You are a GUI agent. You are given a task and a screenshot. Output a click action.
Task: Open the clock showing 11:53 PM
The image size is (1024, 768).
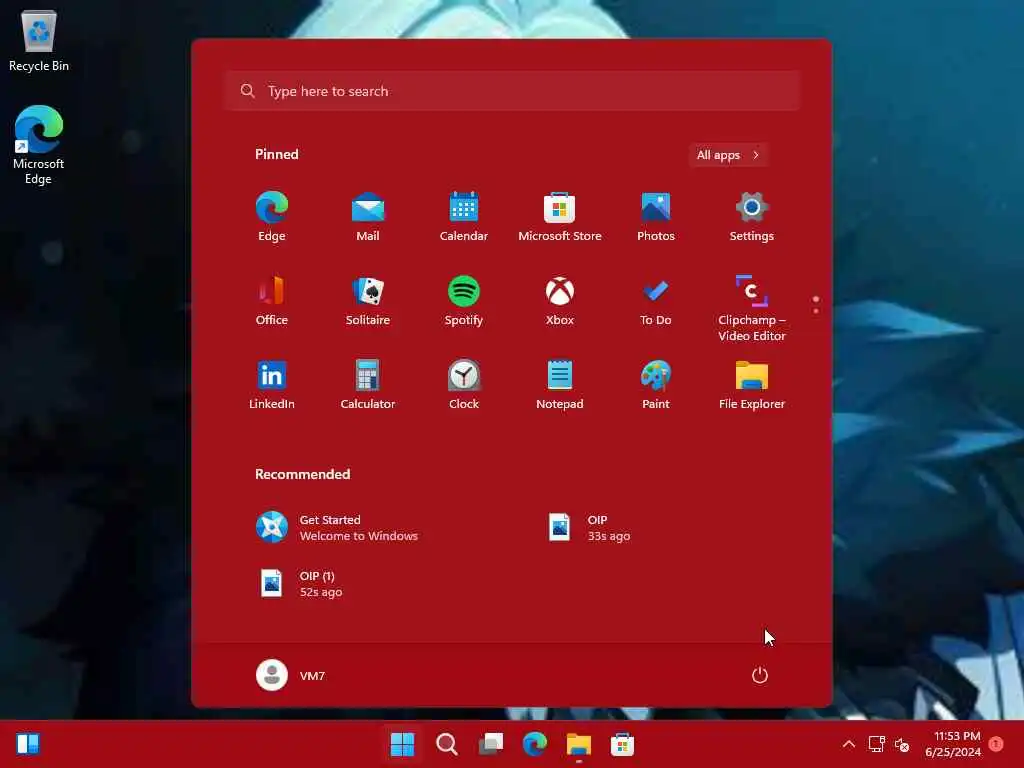953,744
